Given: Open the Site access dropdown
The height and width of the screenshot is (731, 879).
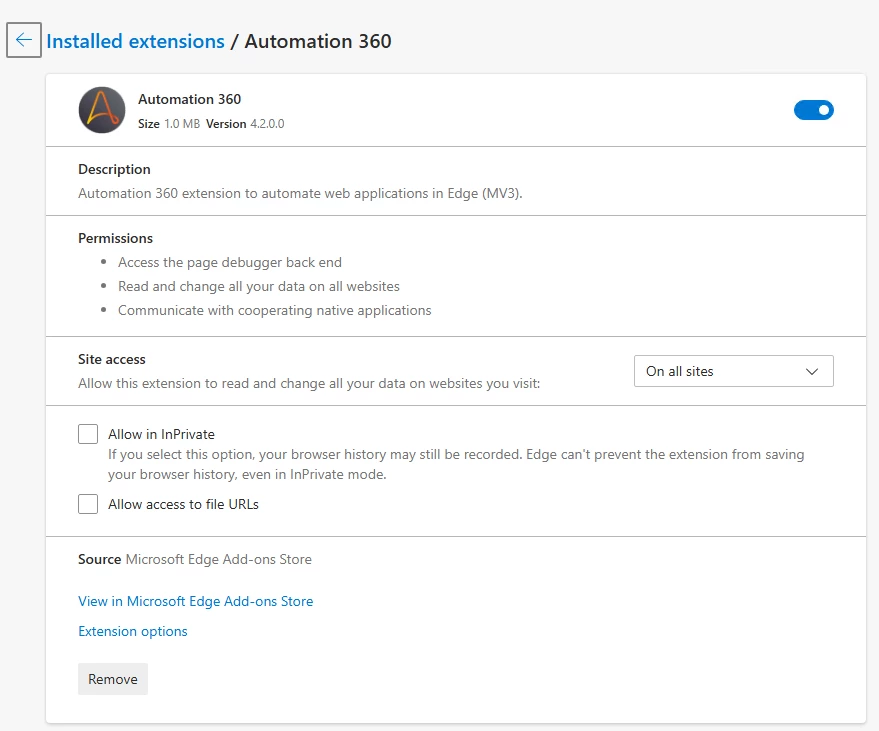Looking at the screenshot, I should pos(733,371).
